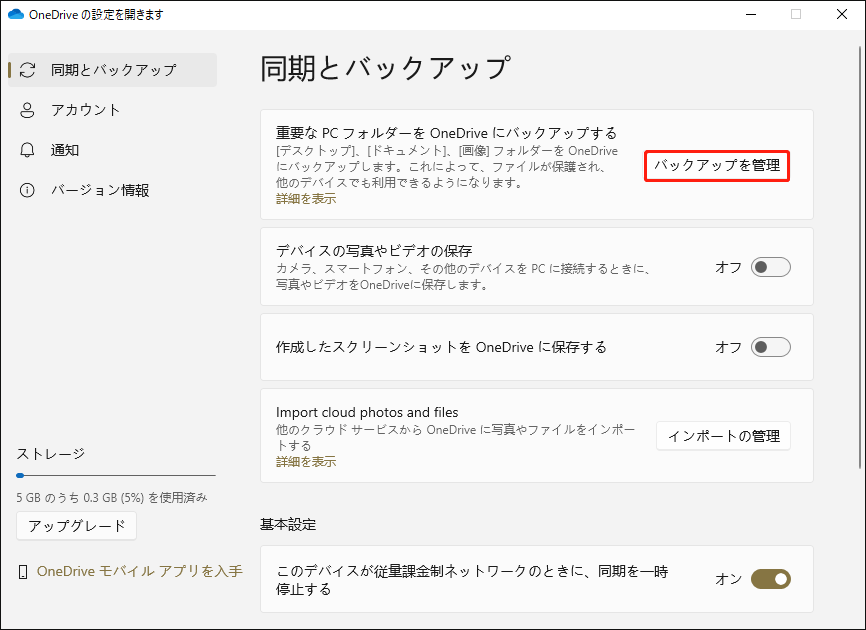Viewport: 866px width, 630px height.
Task: Click the bell icon beside 通知
Action: 27,150
